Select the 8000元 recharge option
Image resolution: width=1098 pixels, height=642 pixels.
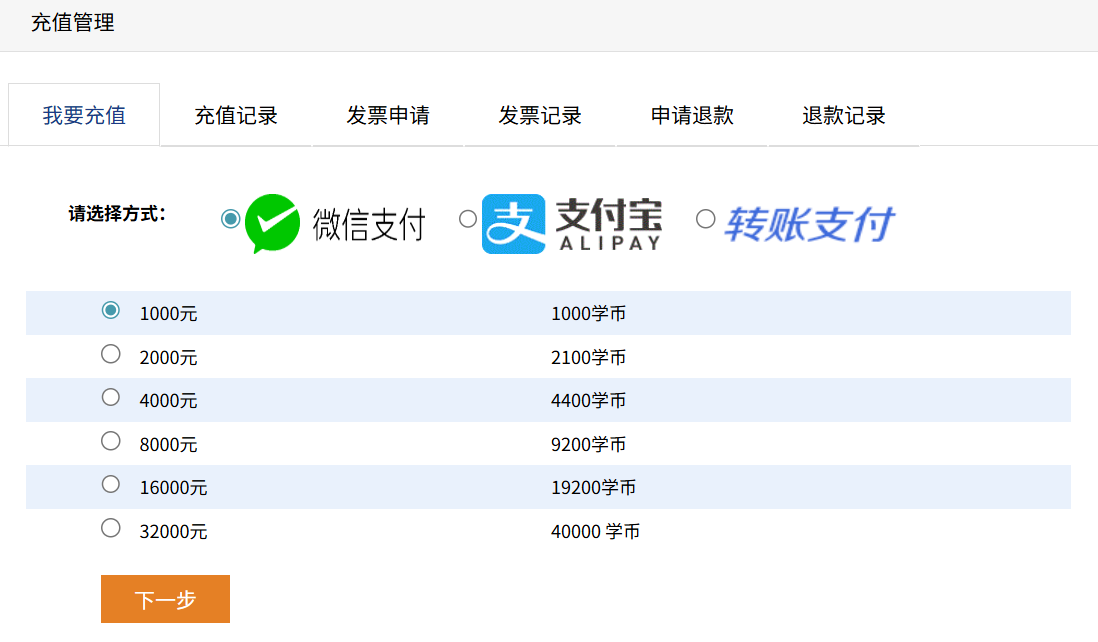point(111,441)
